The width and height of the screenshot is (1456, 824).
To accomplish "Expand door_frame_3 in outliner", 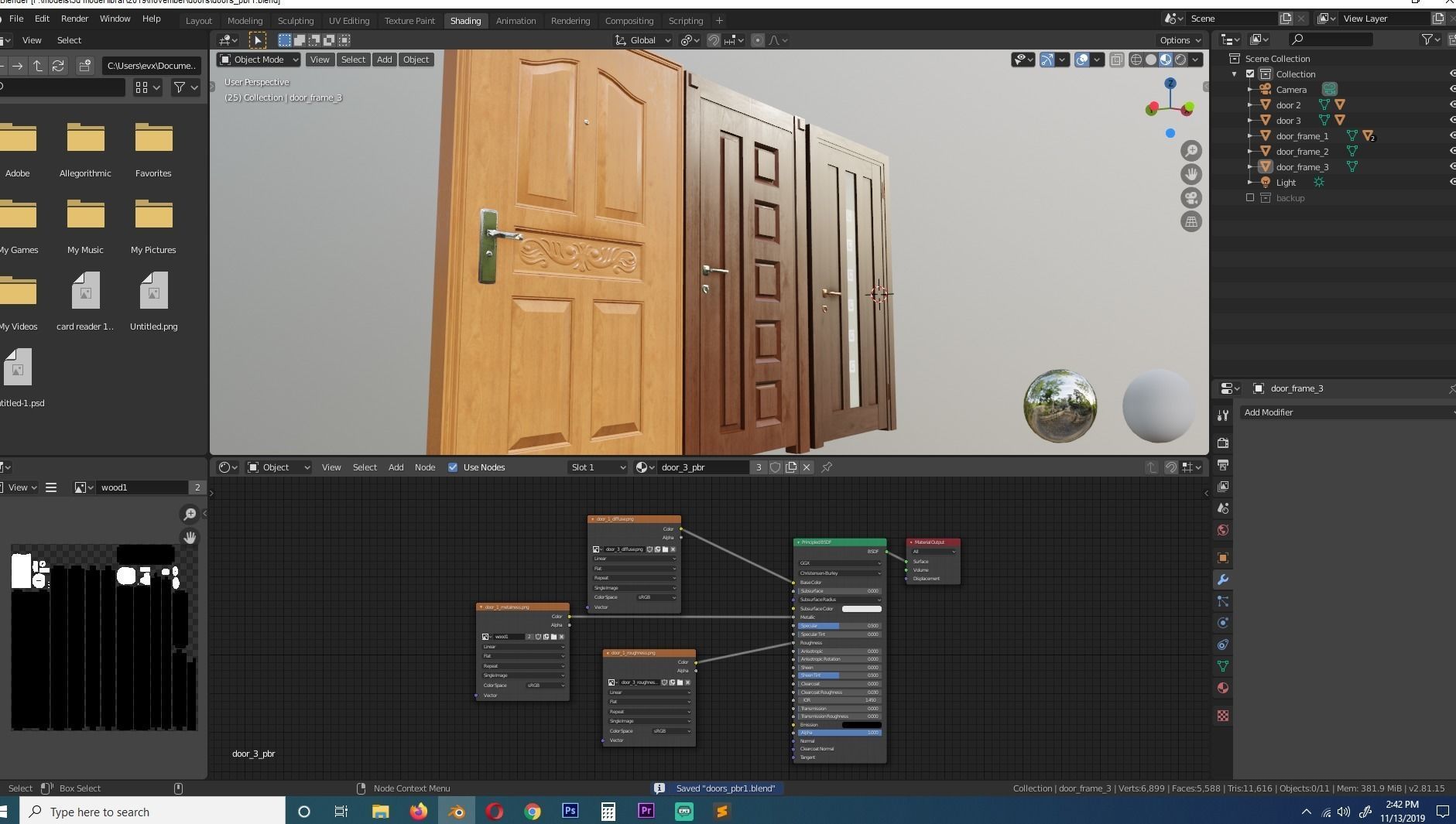I will [1250, 167].
